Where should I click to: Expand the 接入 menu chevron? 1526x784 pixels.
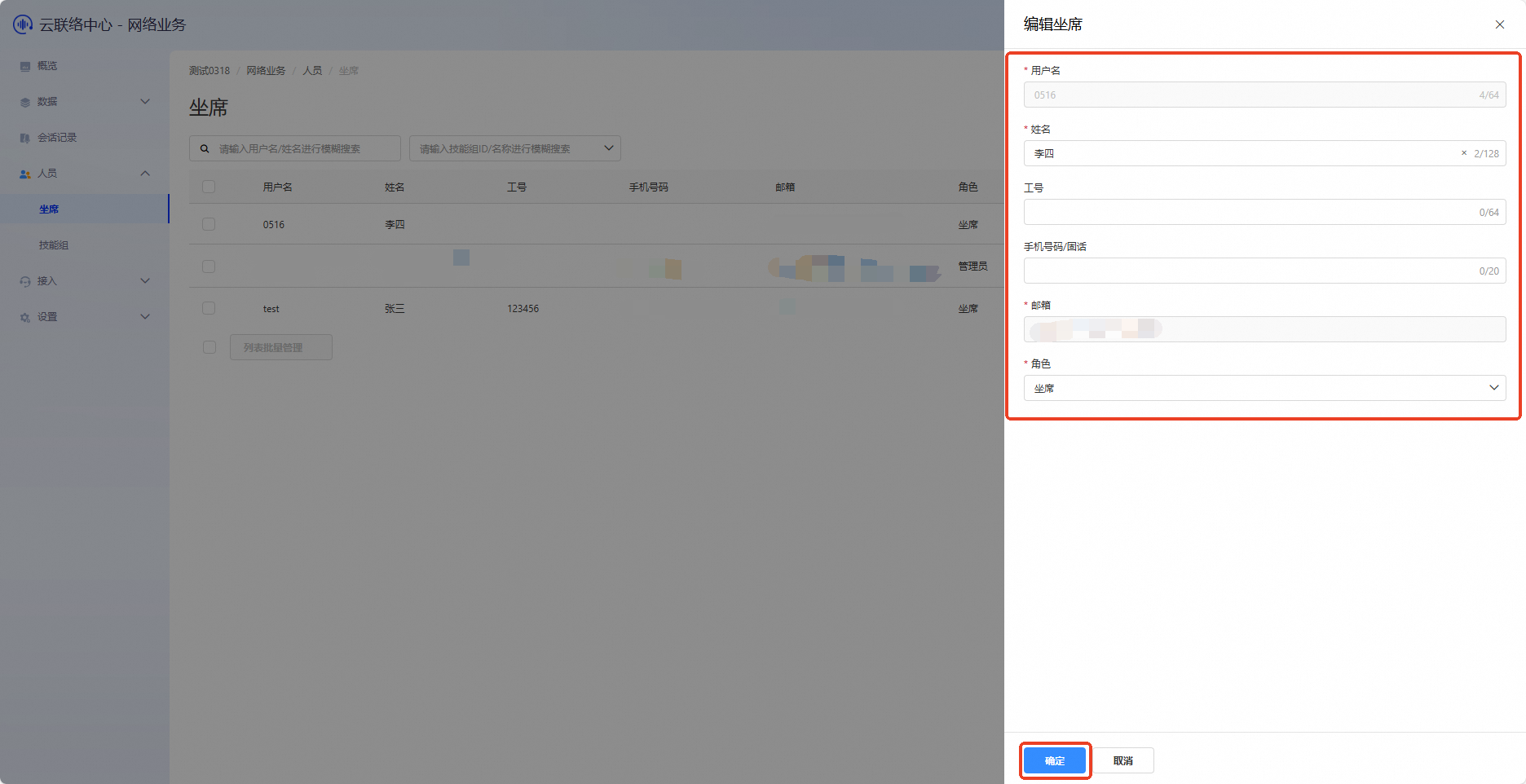pyautogui.click(x=145, y=281)
